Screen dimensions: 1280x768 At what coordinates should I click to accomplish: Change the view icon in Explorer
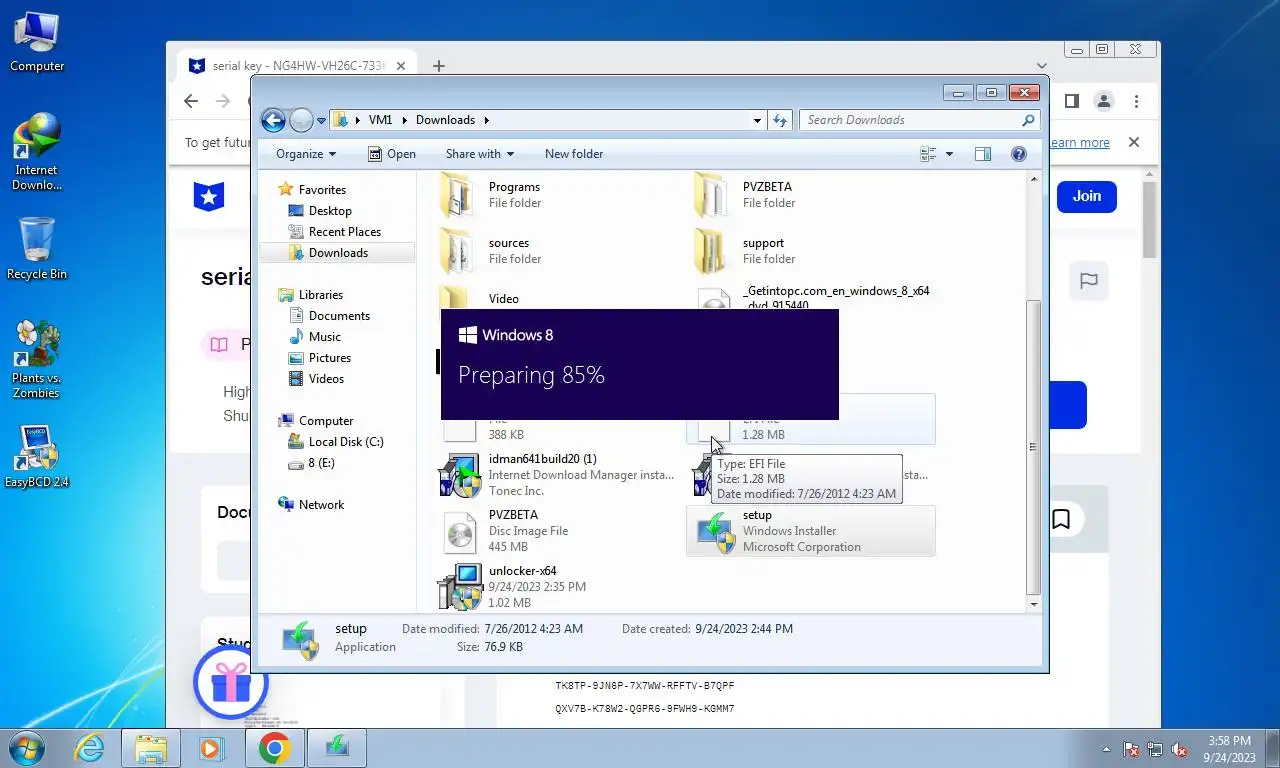[928, 154]
